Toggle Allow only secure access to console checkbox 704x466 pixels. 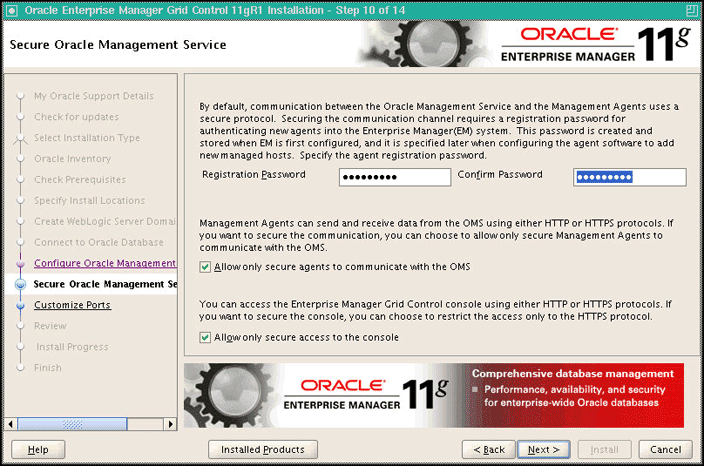click(205, 338)
